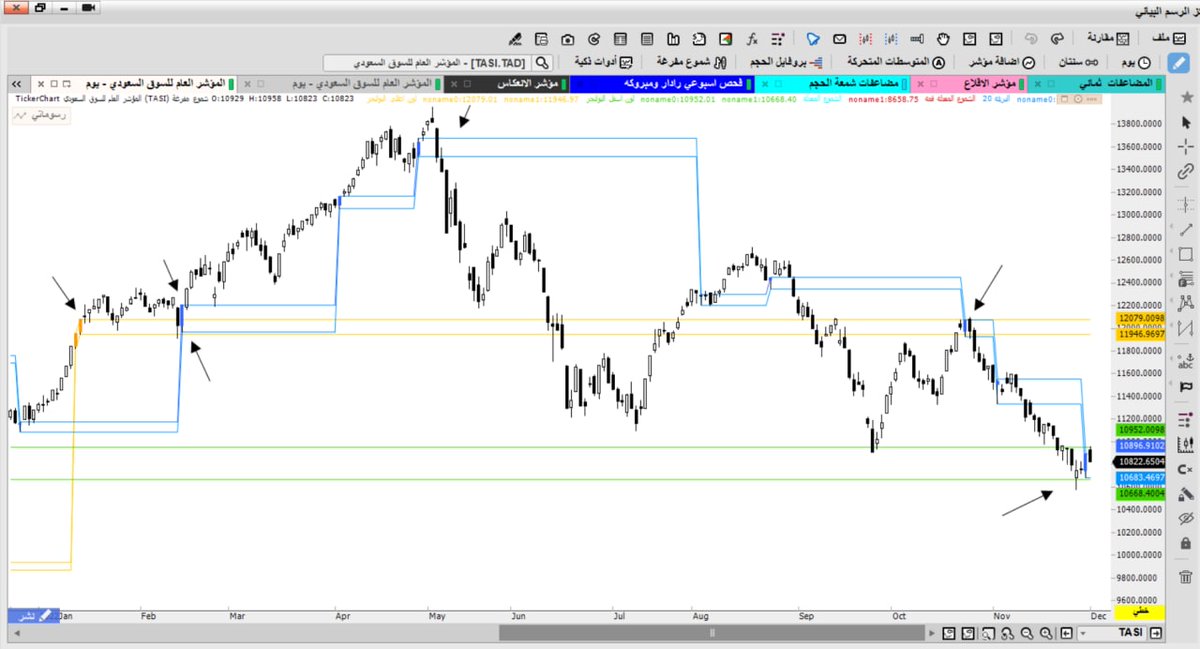This screenshot has height=649, width=1200.
Task: Select the rectangle shape tool
Action: 1185,254
